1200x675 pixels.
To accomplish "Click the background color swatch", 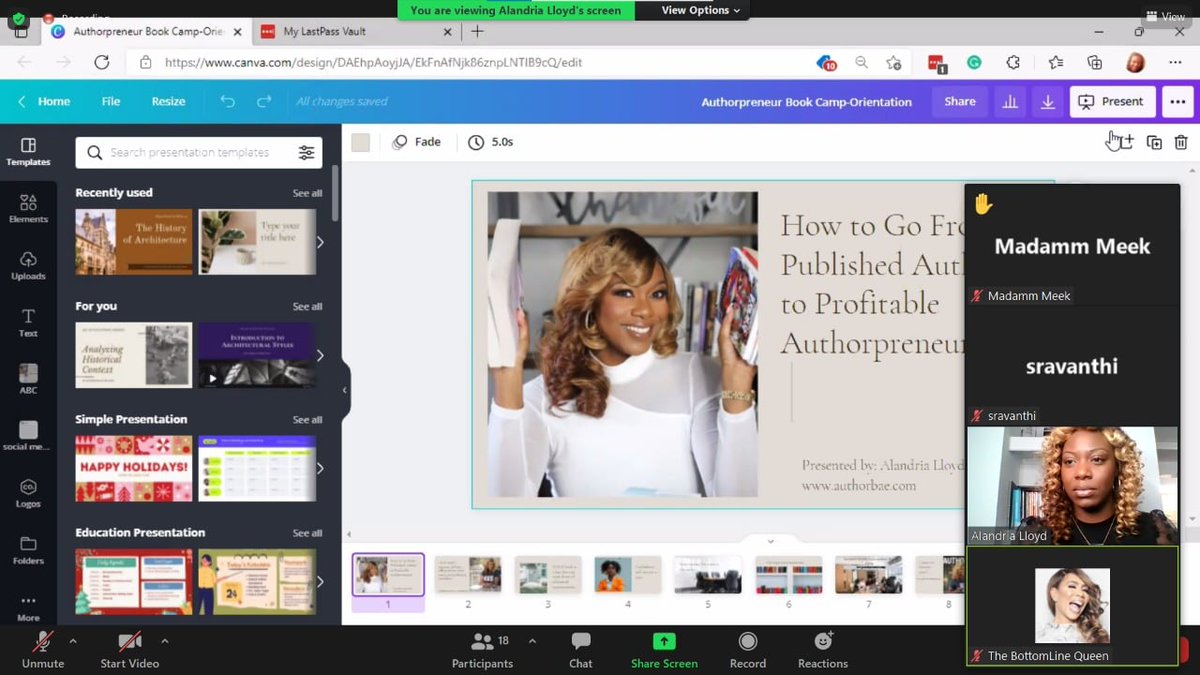I will tap(361, 142).
